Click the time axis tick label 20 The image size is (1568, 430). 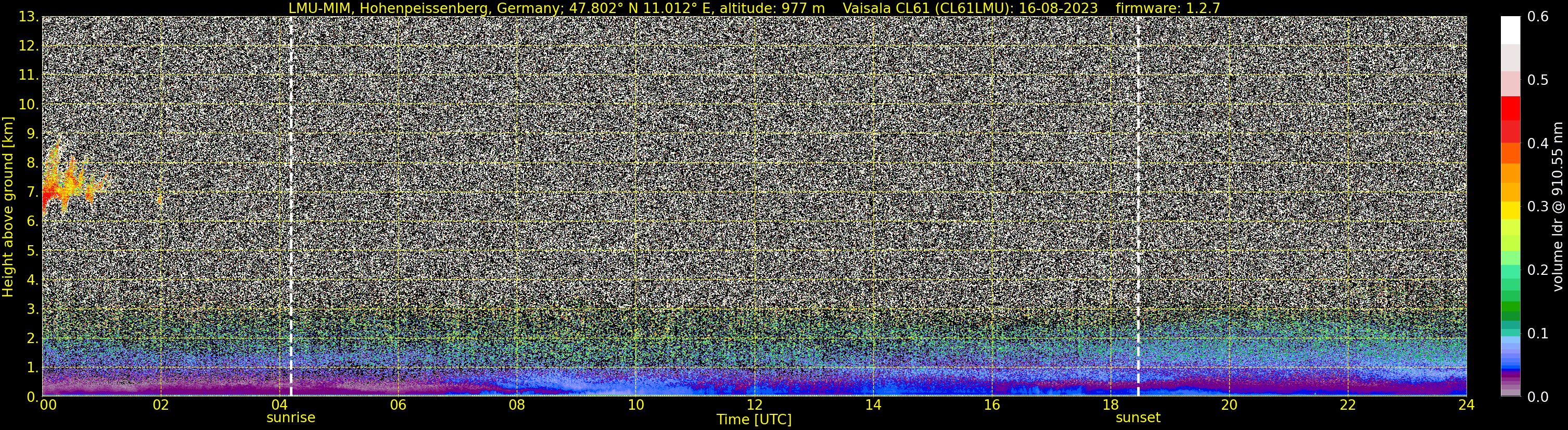(x=1229, y=406)
